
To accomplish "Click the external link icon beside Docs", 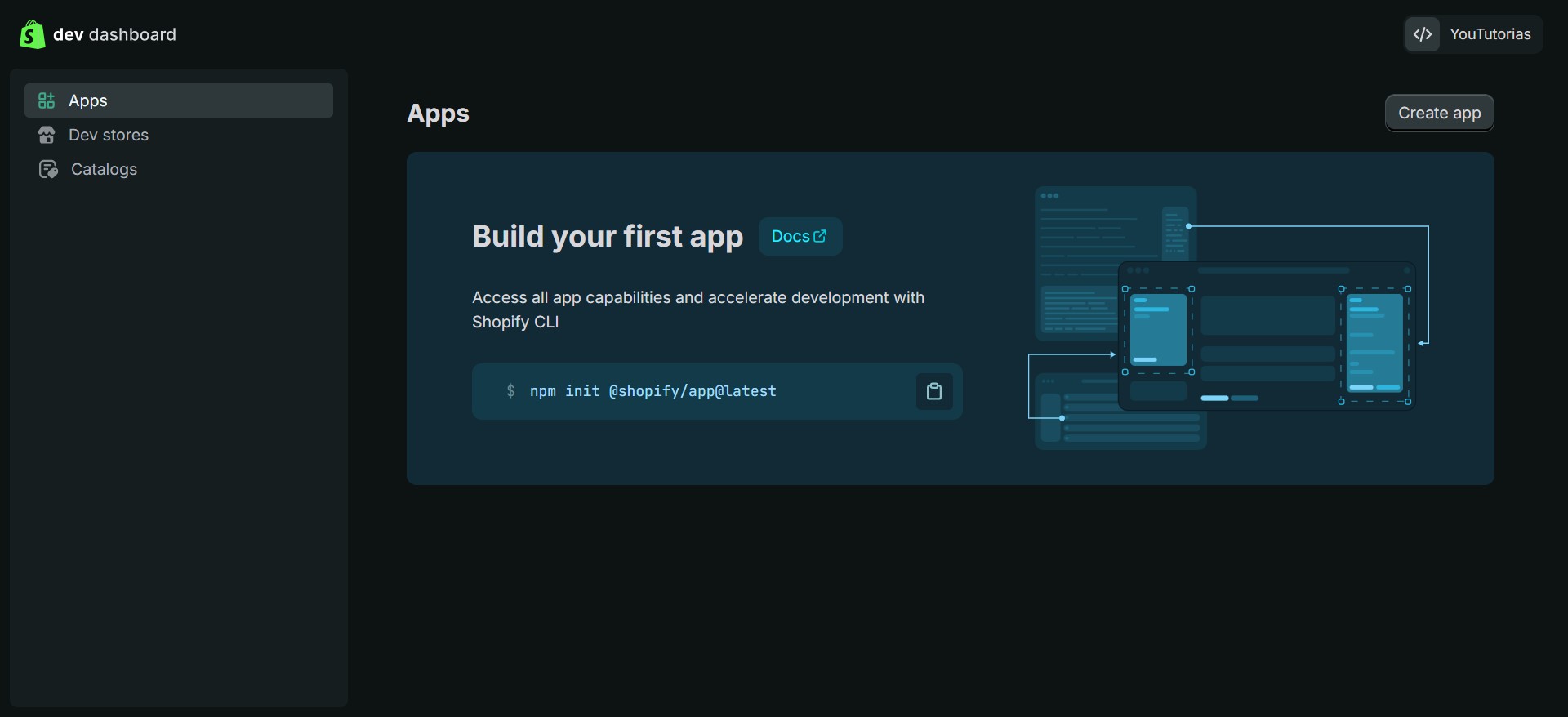I will tap(820, 236).
